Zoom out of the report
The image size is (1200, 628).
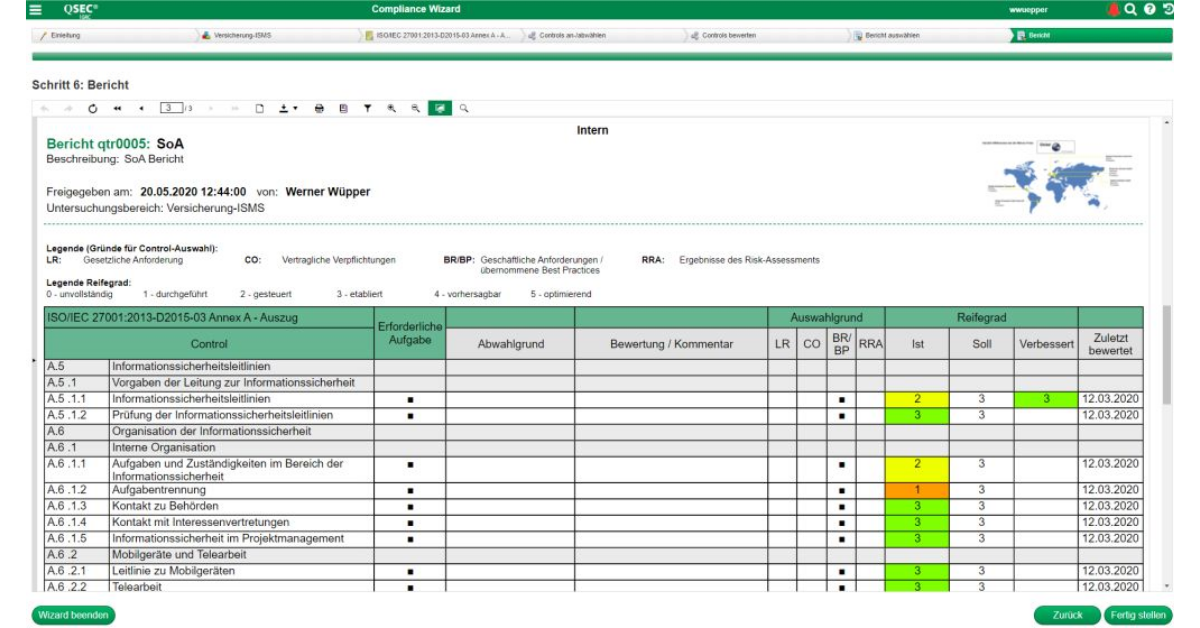click(415, 107)
